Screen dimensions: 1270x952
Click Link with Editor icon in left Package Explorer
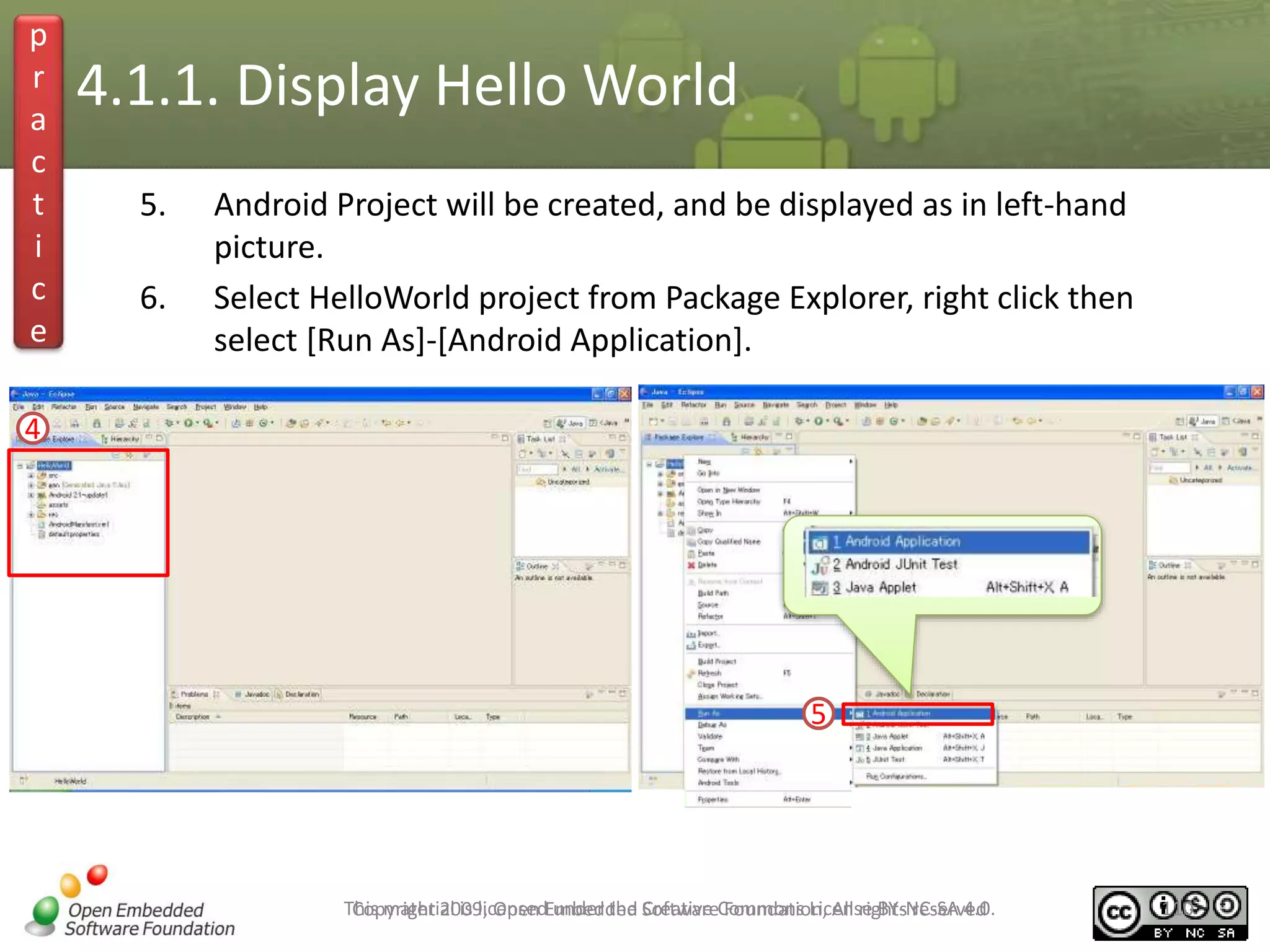[x=130, y=455]
